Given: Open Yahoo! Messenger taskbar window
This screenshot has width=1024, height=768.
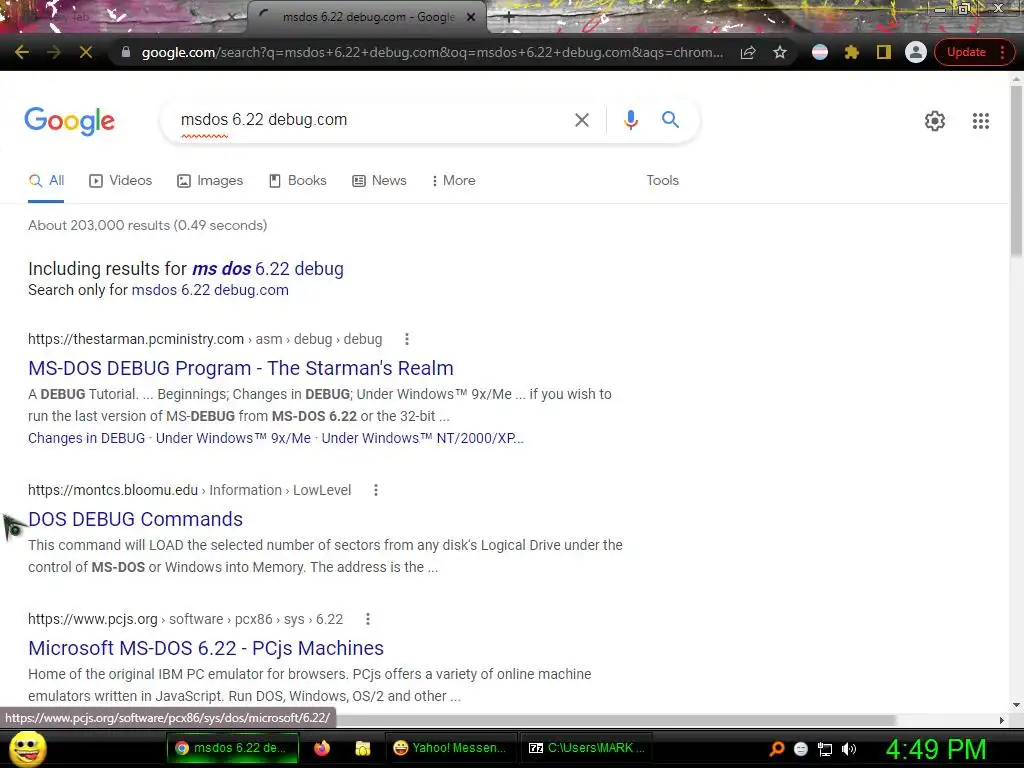Looking at the screenshot, I should [x=451, y=748].
